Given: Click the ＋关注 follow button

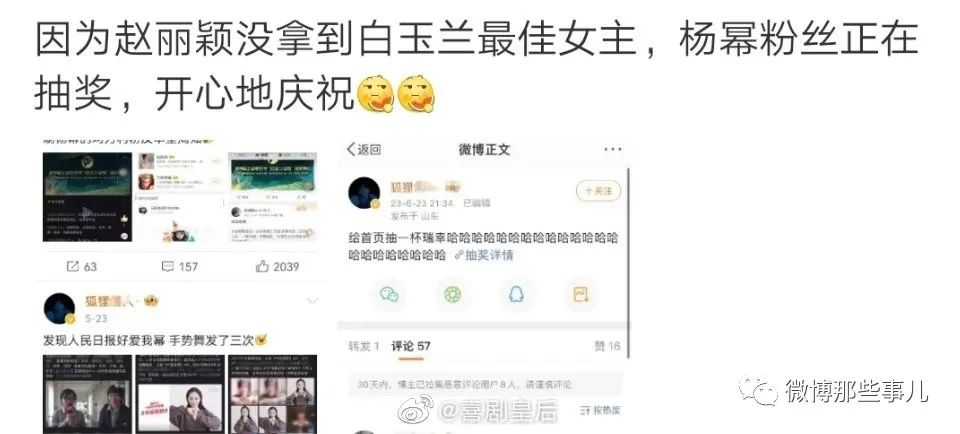Looking at the screenshot, I should pos(598,191).
